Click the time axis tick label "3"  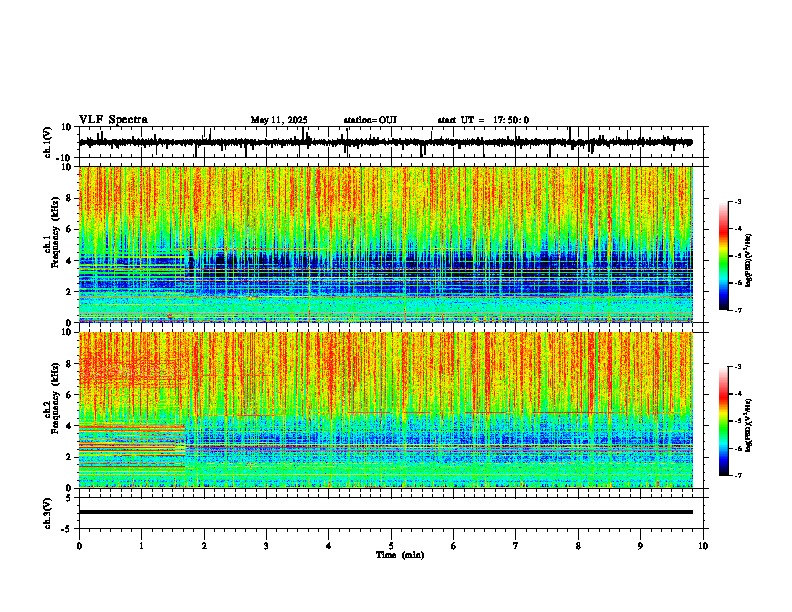tap(266, 546)
